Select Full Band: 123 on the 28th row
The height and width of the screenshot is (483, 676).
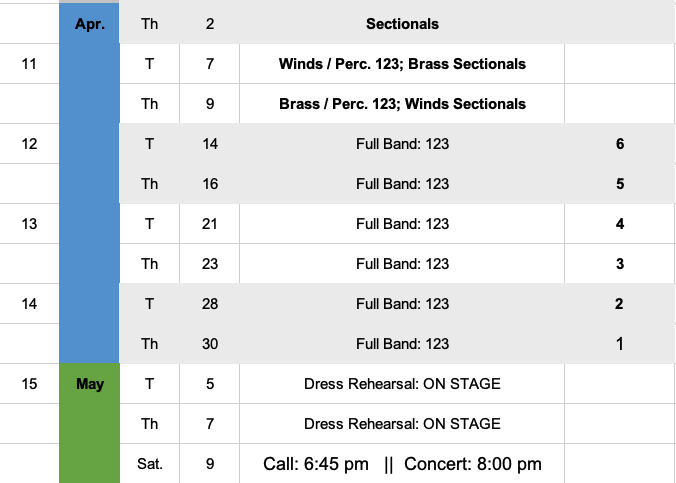(402, 304)
